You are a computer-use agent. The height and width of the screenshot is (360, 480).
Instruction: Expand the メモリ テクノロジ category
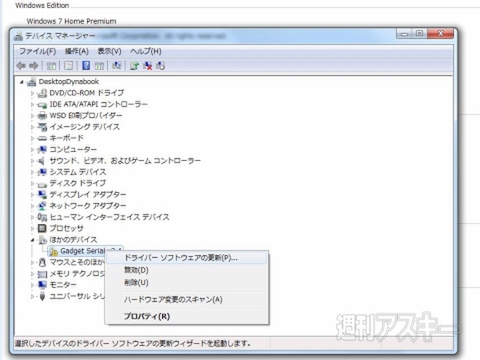point(33,274)
